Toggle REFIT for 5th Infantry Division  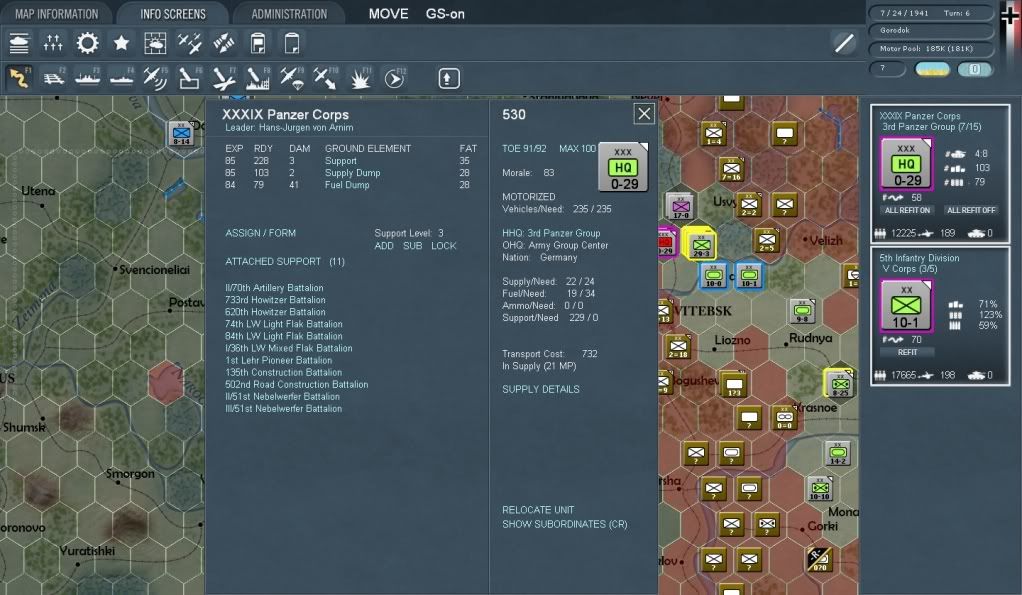[907, 352]
